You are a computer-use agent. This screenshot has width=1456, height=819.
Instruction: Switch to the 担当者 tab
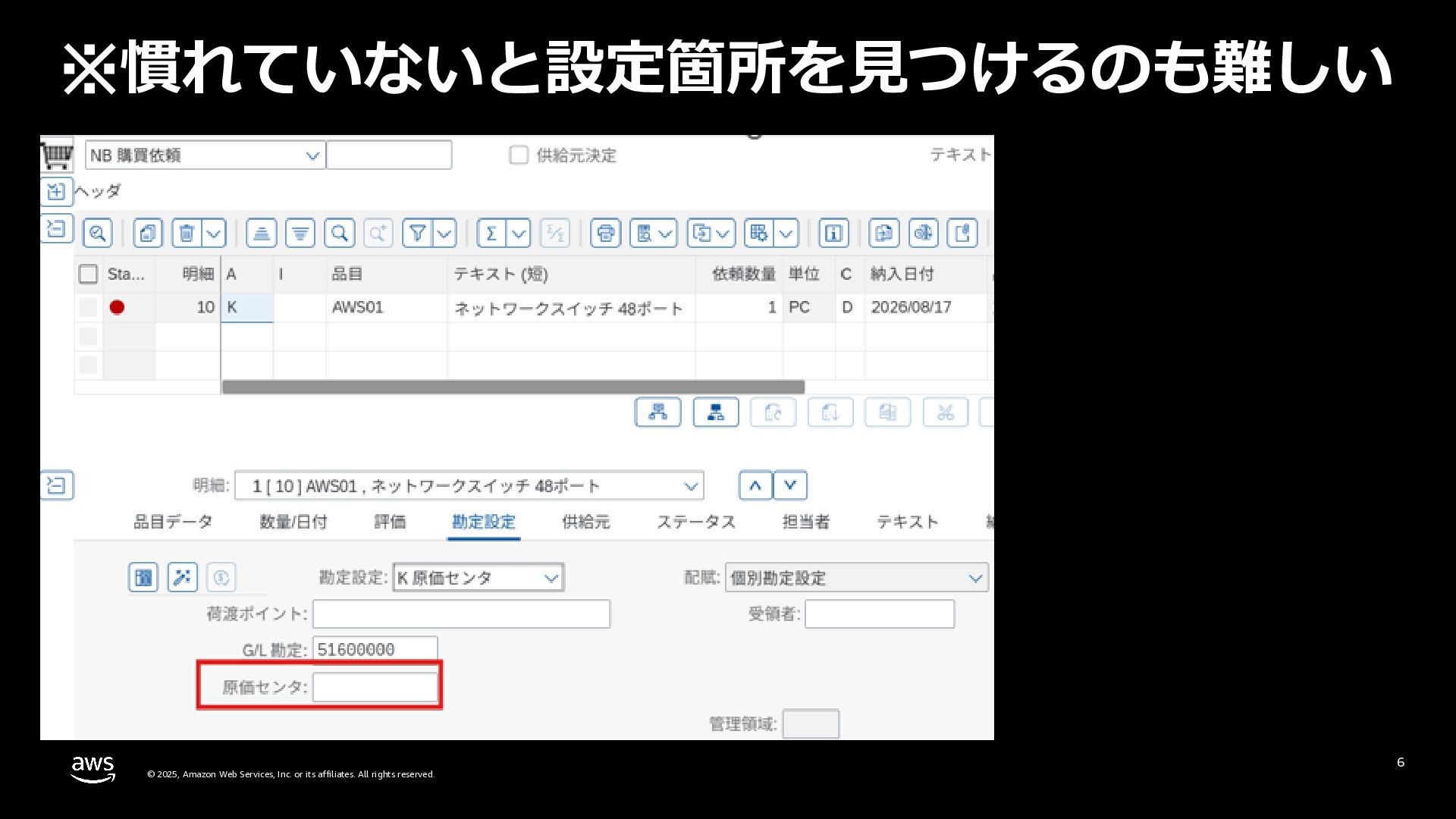[x=806, y=522]
